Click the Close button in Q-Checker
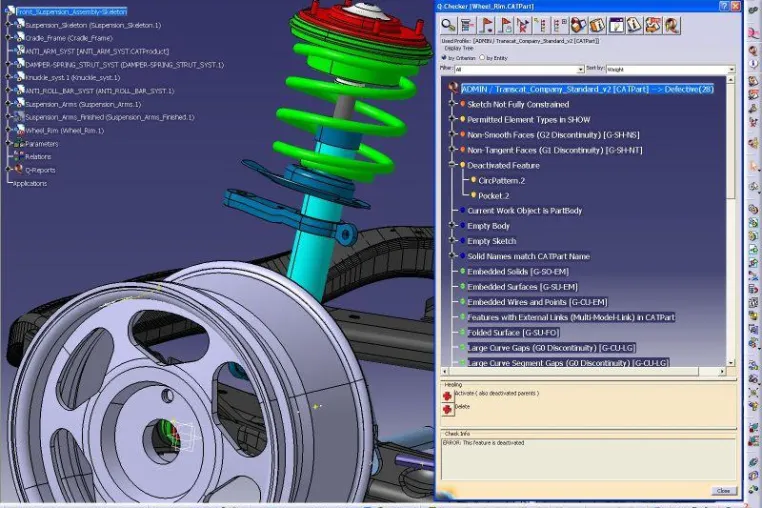The image size is (762, 508). [724, 490]
